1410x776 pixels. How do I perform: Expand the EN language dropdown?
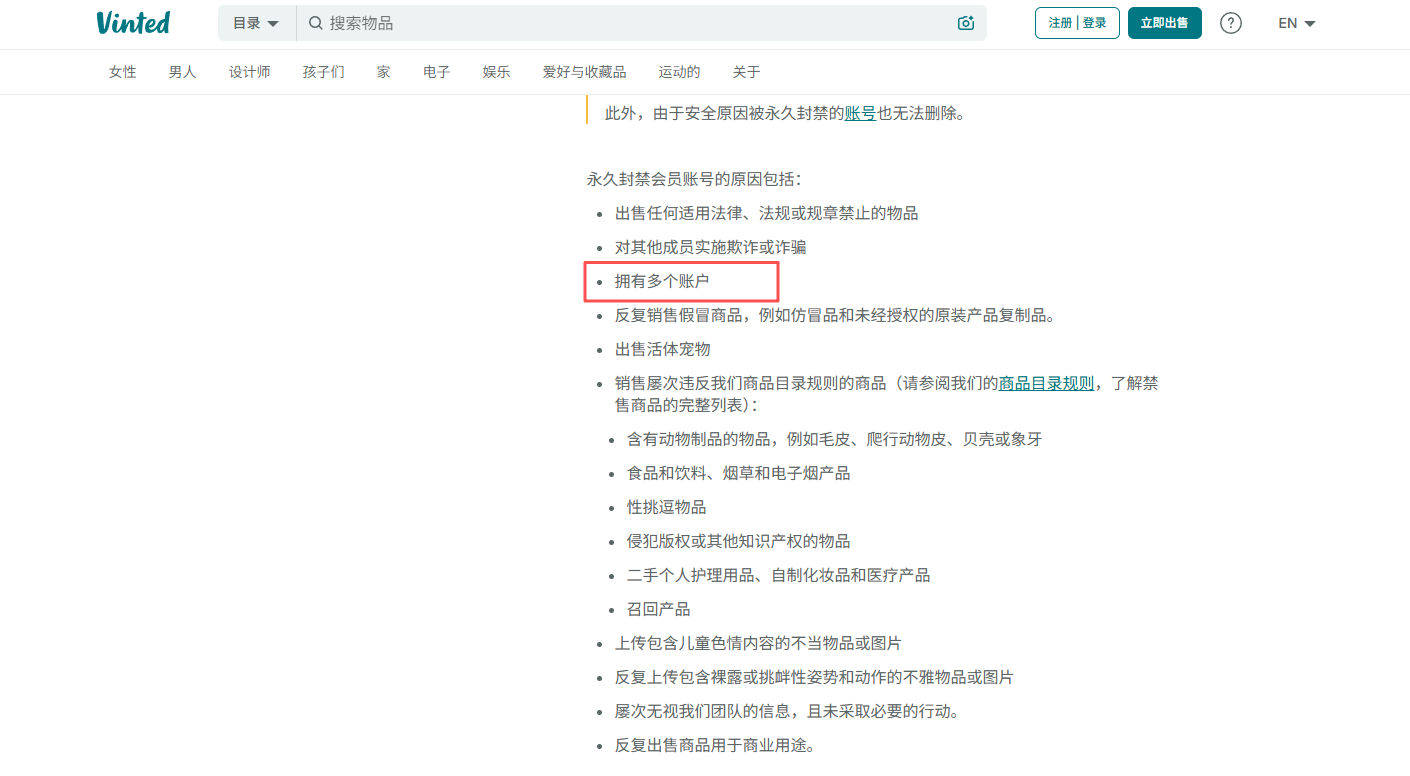point(1295,22)
